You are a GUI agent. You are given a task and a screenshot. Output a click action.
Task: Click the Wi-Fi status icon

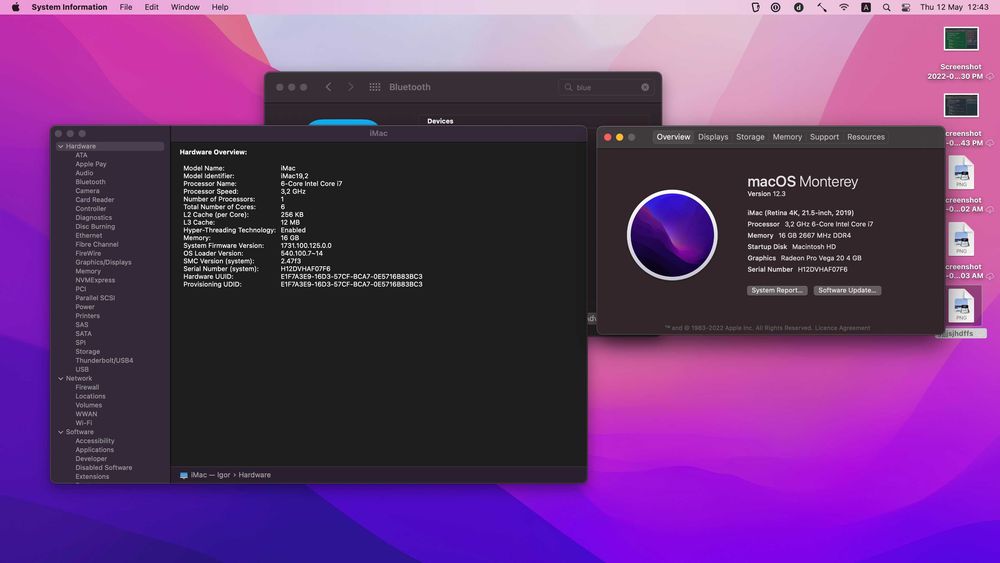click(844, 7)
